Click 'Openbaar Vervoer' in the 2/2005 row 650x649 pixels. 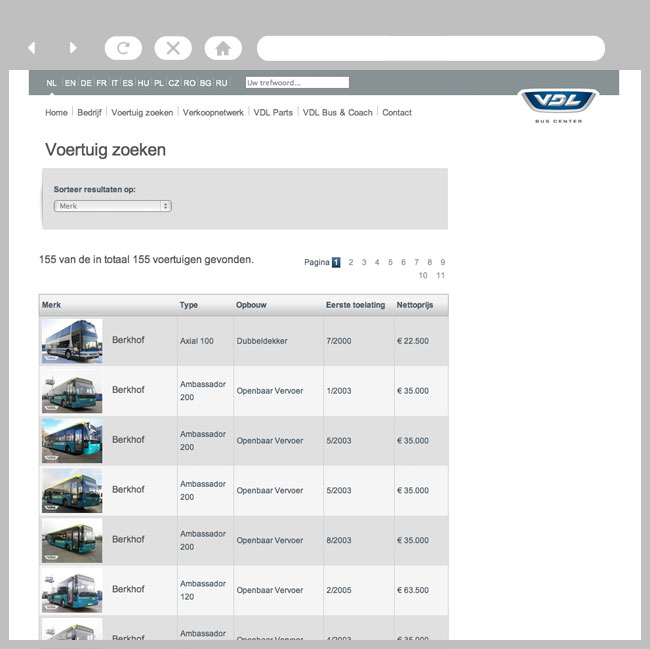click(x=270, y=590)
